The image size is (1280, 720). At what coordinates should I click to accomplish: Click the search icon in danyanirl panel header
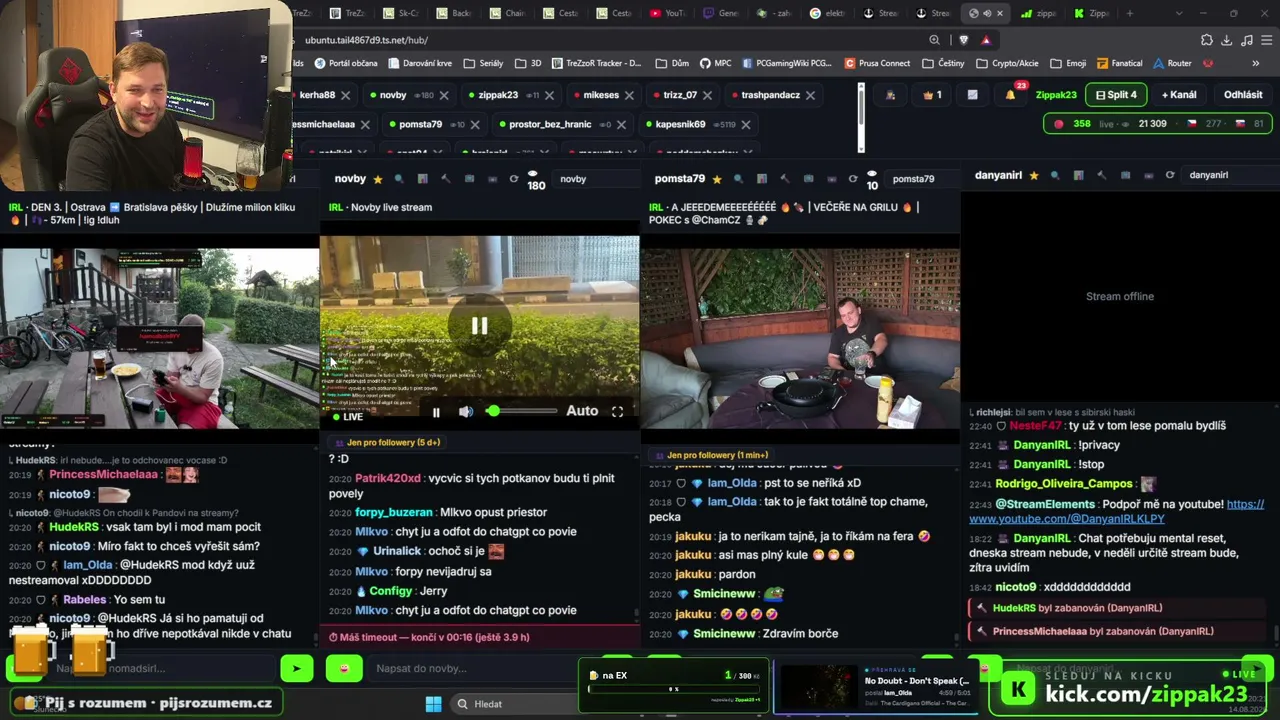point(1055,175)
